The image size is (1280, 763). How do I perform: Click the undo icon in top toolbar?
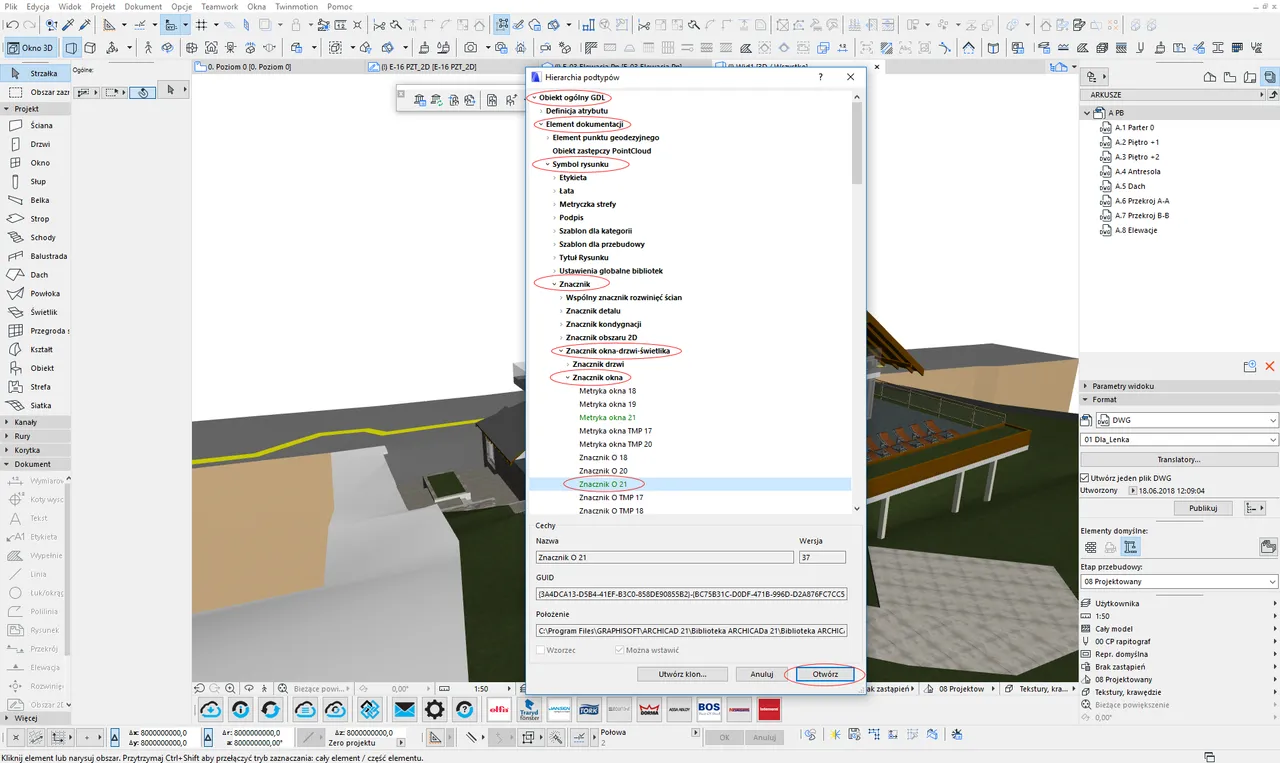[11, 24]
